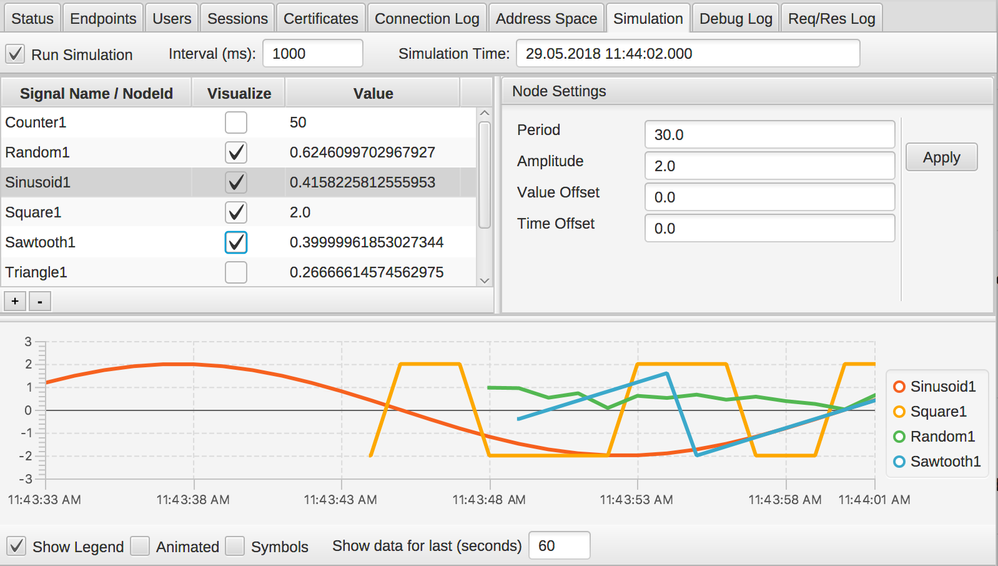Click the plus button to add signal
Screen dimensions: 998x566
pos(15,301)
